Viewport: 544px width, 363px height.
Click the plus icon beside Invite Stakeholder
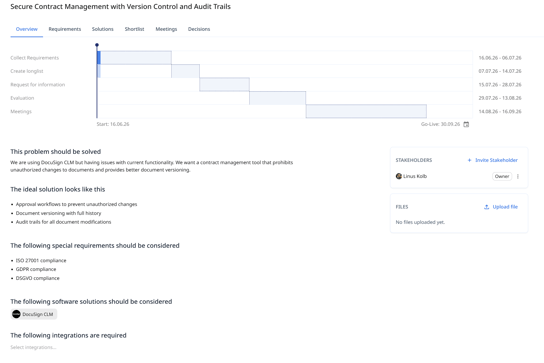469,160
